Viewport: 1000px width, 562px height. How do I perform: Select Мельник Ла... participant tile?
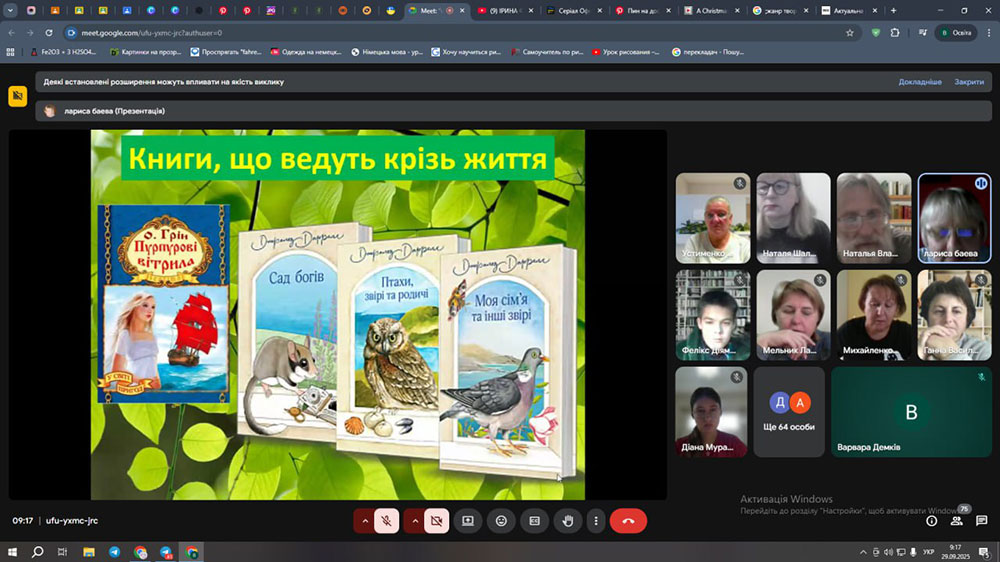click(793, 315)
